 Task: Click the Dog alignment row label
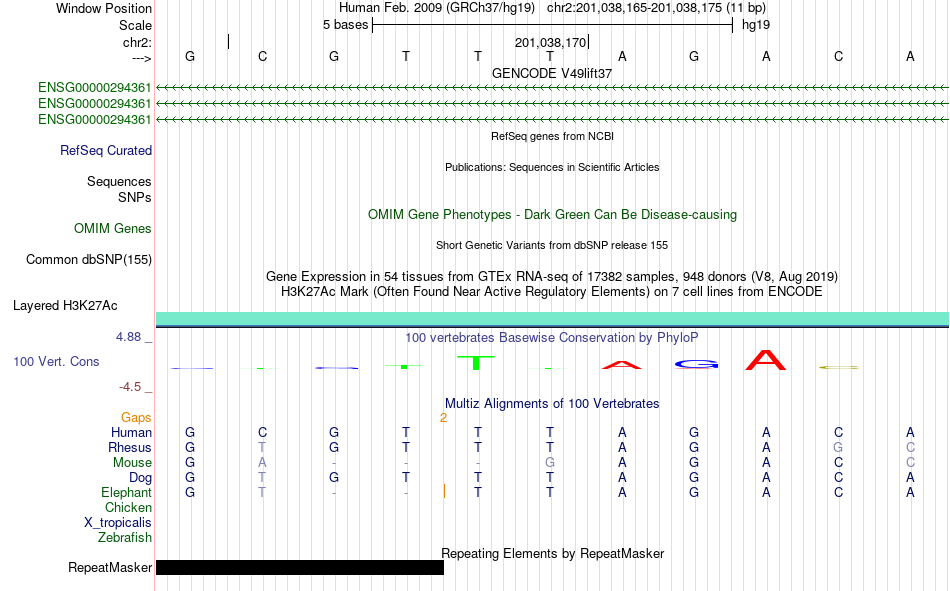click(140, 478)
